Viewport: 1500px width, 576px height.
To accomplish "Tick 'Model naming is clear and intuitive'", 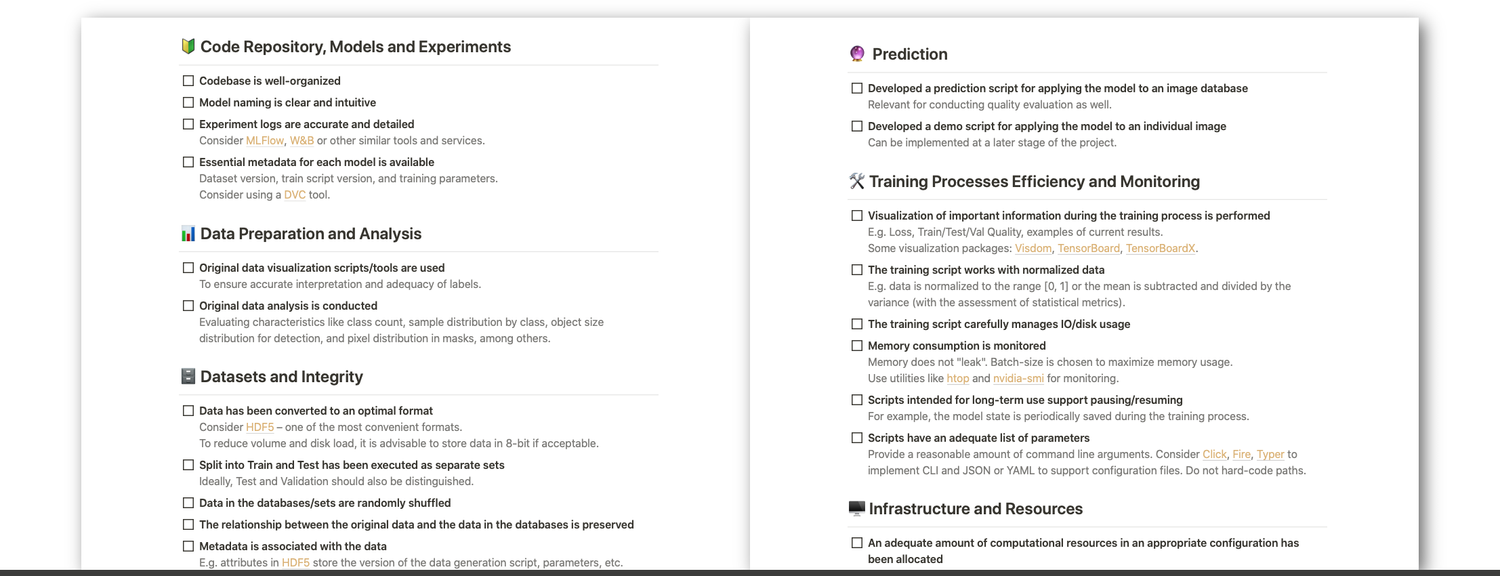I will pyautogui.click(x=188, y=103).
